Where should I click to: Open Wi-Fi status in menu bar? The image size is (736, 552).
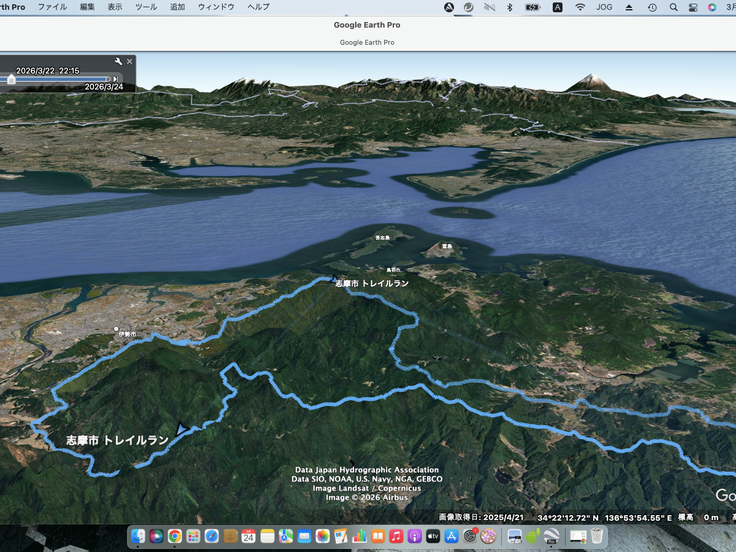580,7
